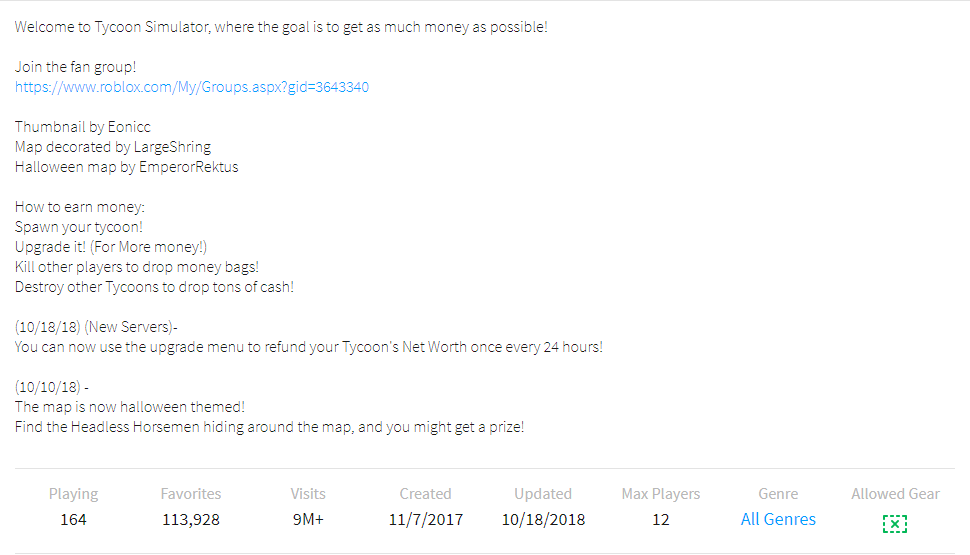
Task: Click the Visits value 9M+
Action: [308, 520]
